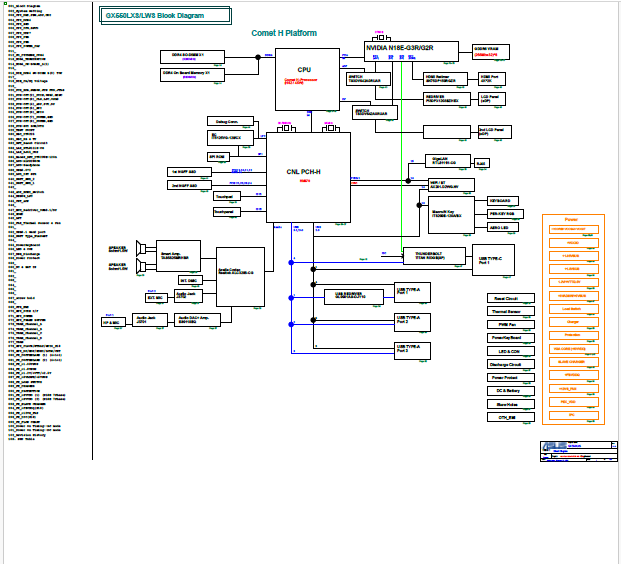Select the 1st M.2 SSD block
This screenshot has width=621, height=564.
(189, 172)
